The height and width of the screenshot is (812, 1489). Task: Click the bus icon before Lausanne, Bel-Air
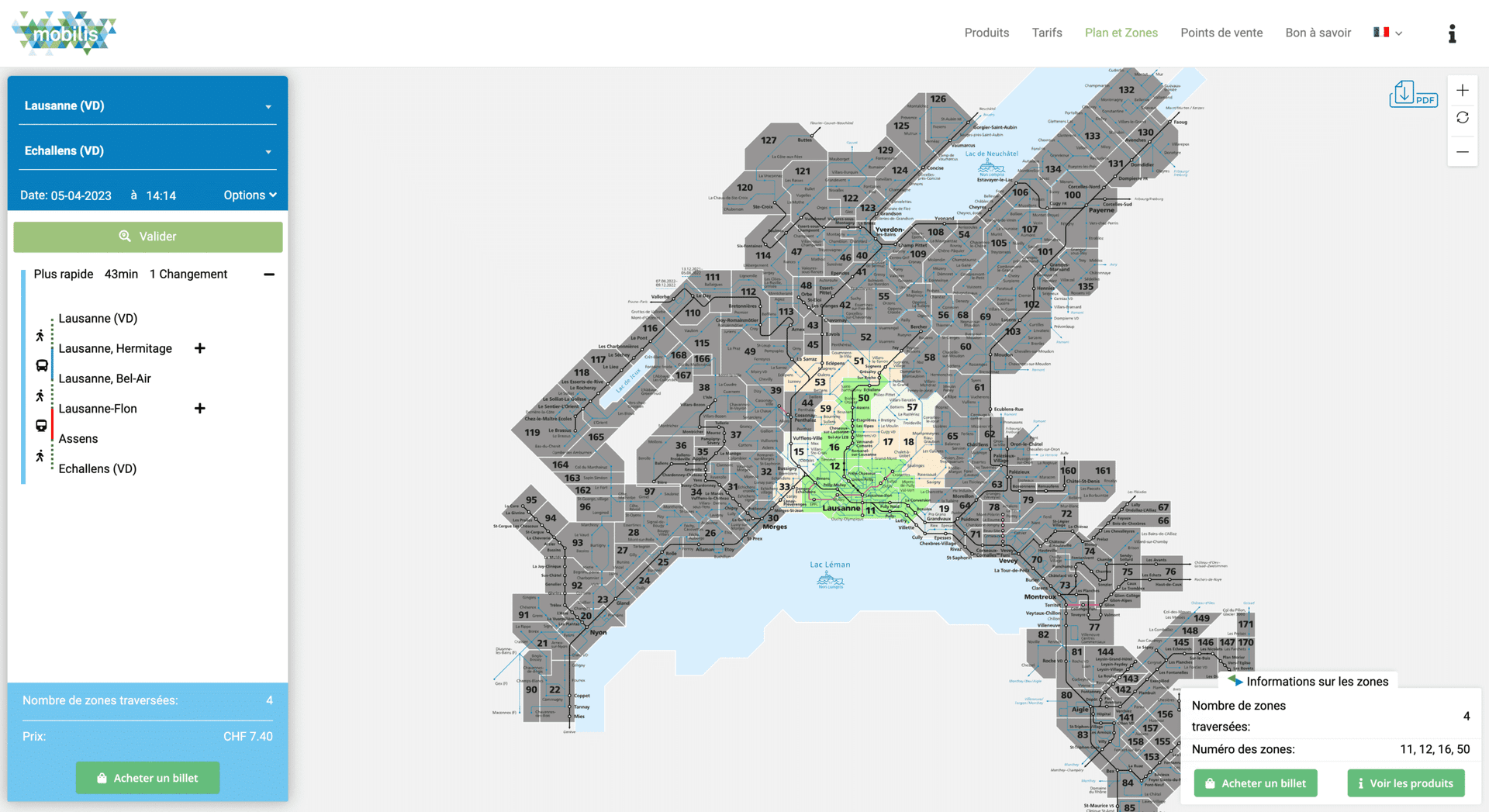42,365
